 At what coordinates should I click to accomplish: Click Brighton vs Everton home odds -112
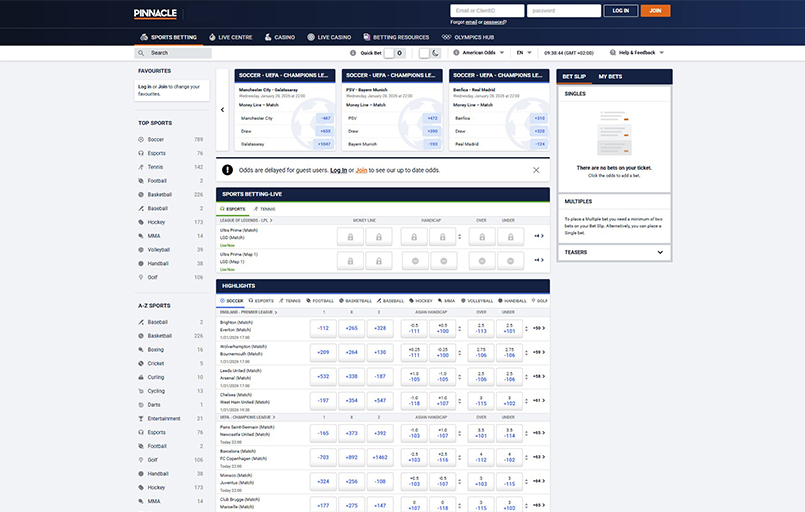[322, 327]
